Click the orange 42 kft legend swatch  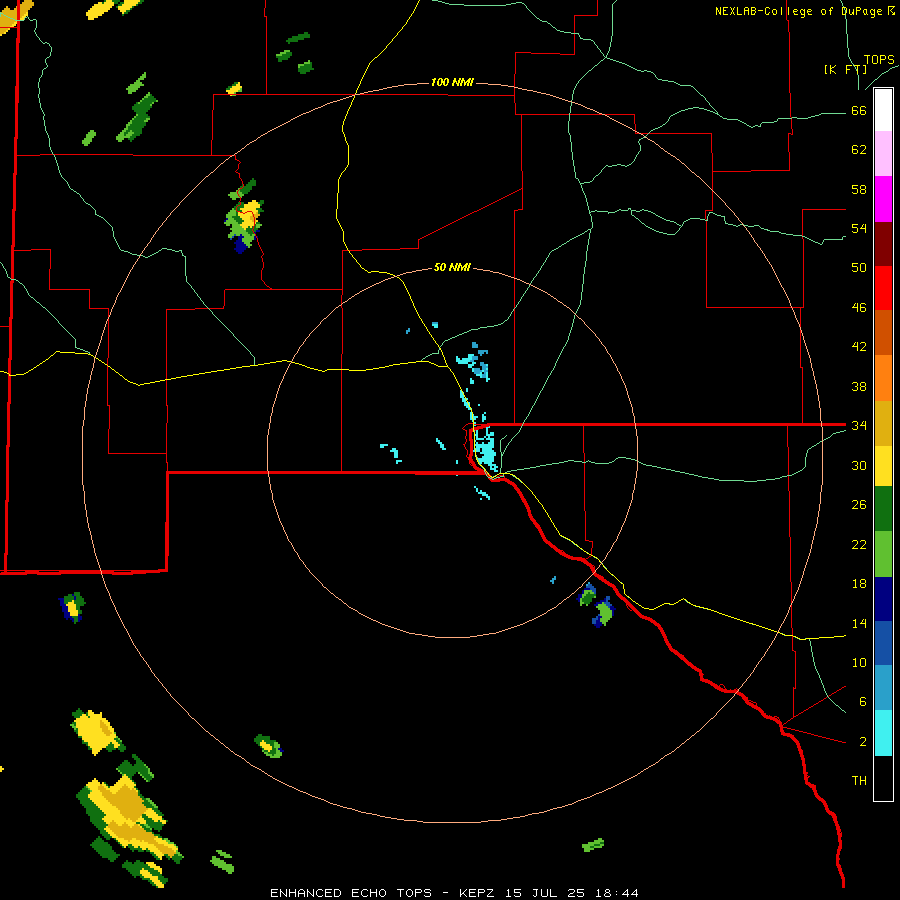point(883,378)
